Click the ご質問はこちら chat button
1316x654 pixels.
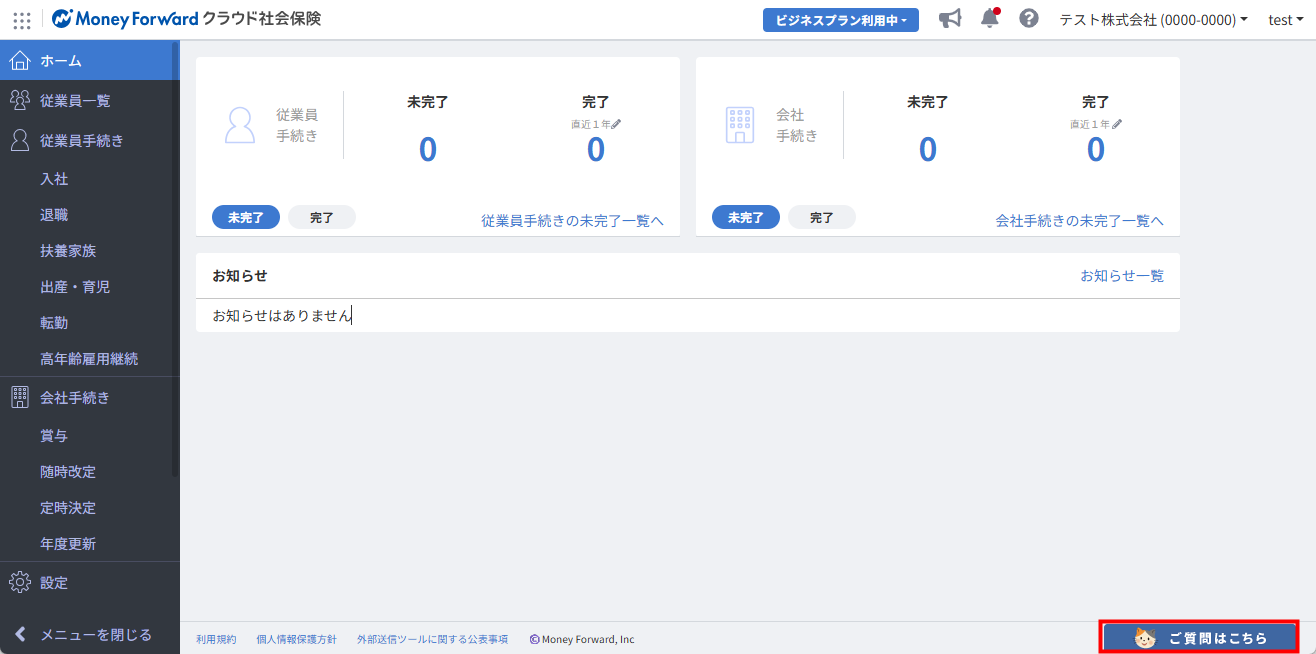1199,637
